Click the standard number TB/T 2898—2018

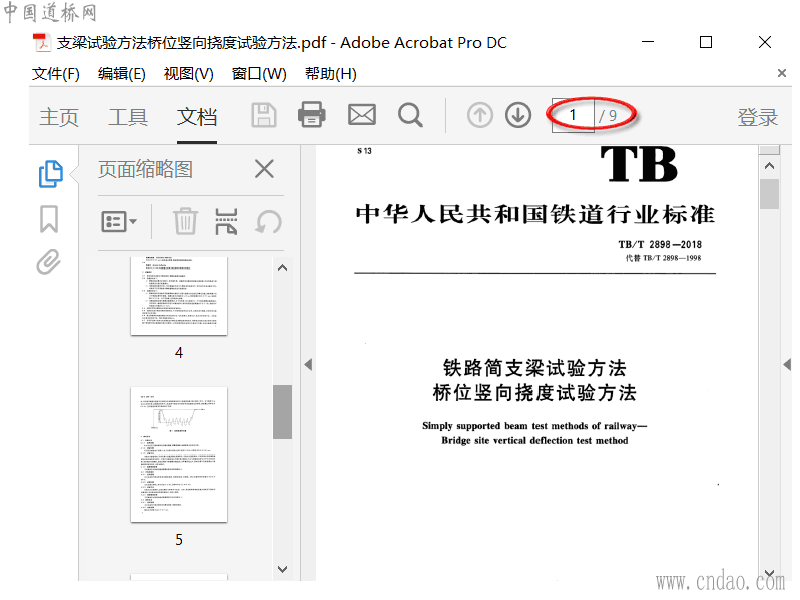pos(660,244)
